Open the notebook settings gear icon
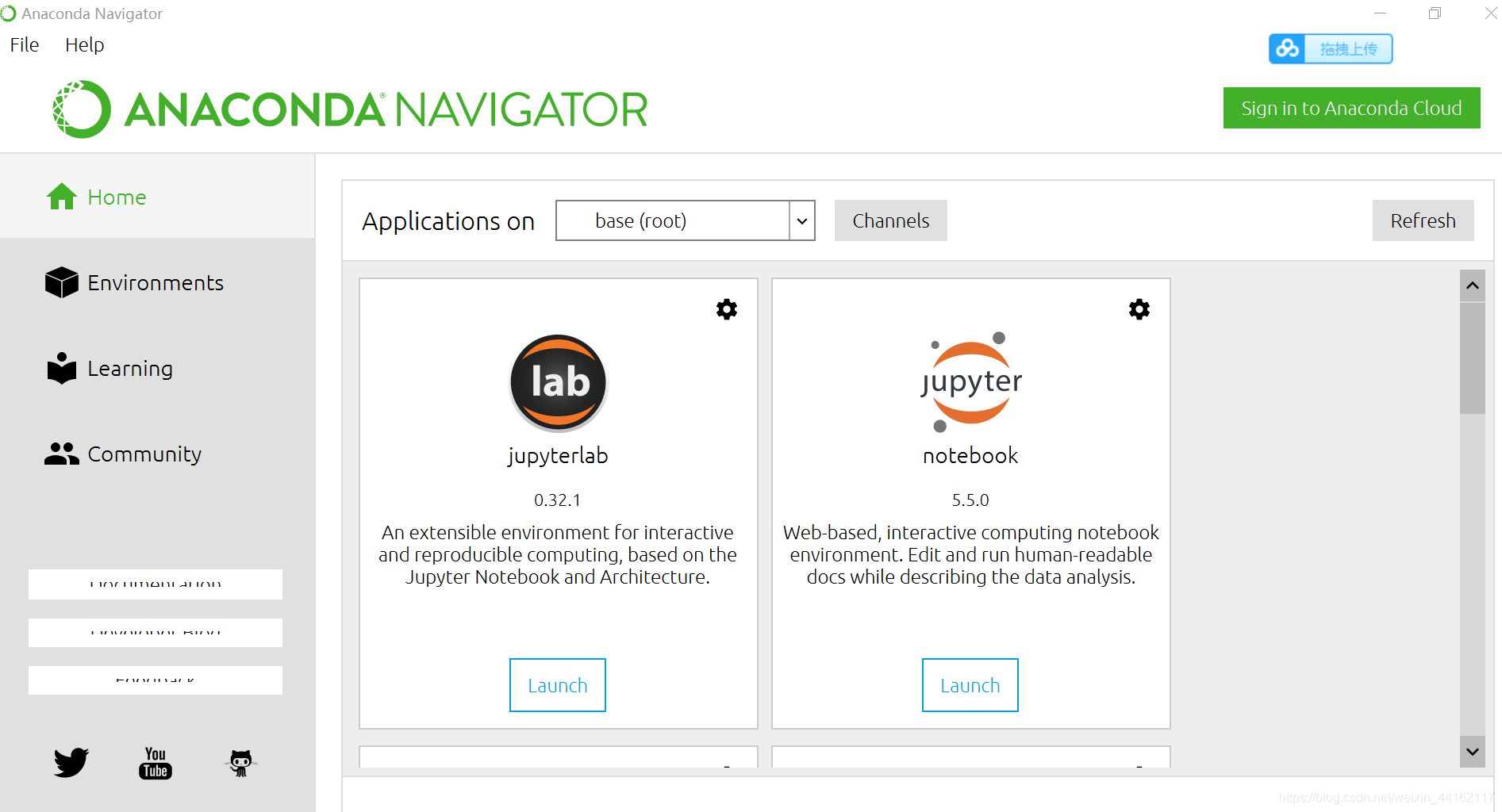The width and height of the screenshot is (1502, 812). (1139, 309)
